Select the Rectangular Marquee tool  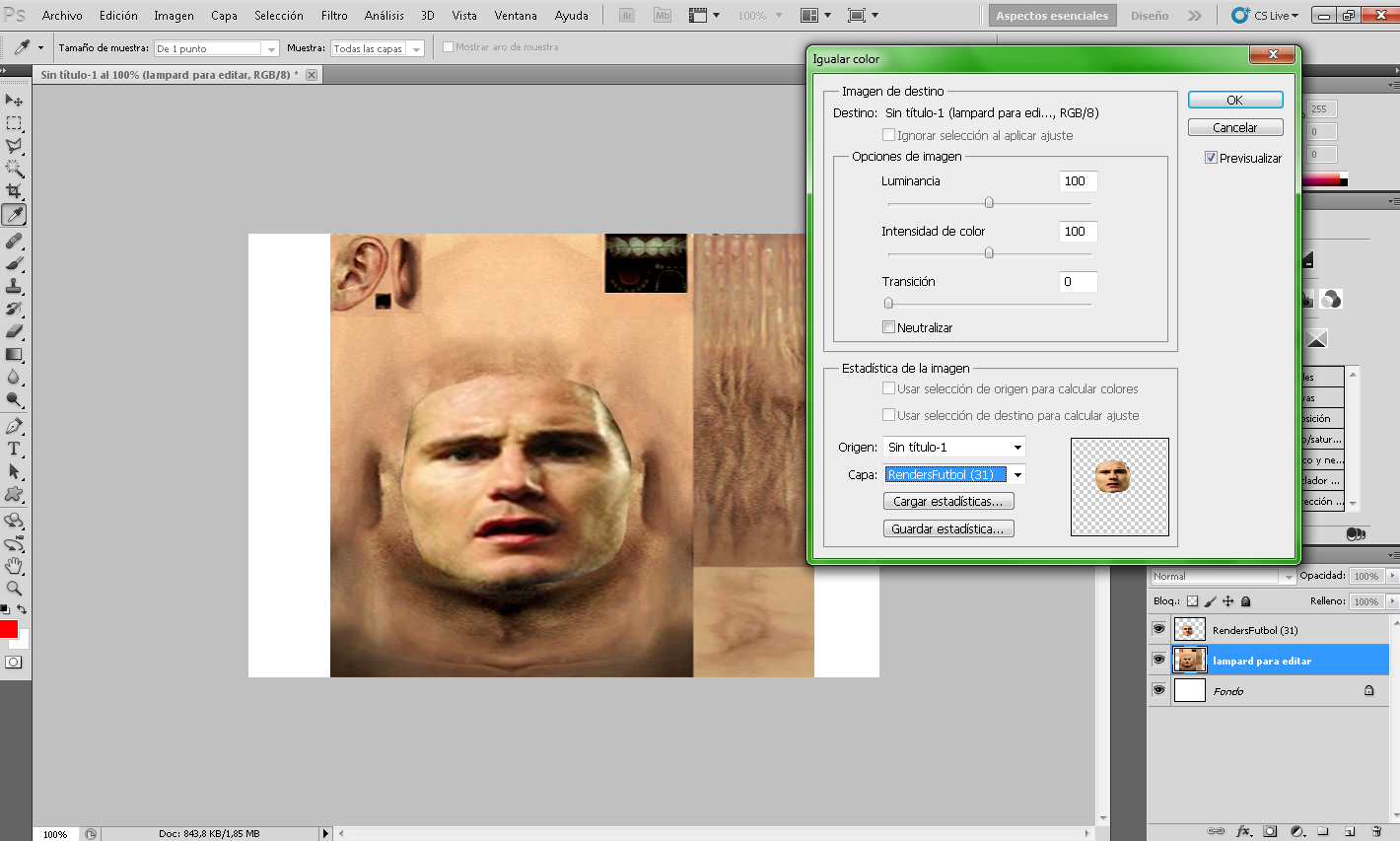14,123
